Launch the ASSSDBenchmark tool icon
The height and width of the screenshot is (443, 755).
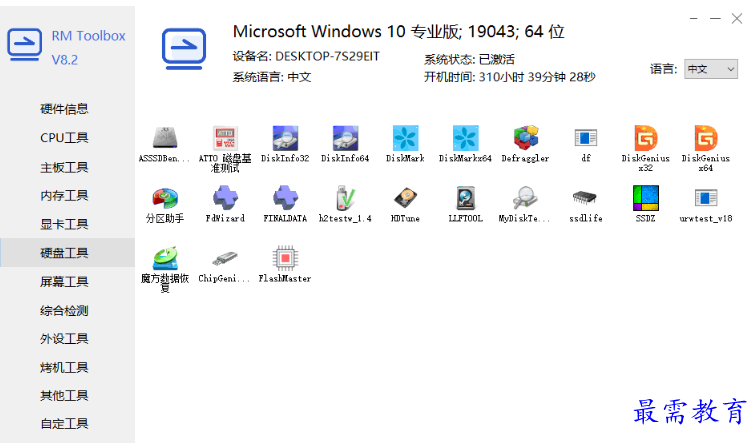(165, 139)
